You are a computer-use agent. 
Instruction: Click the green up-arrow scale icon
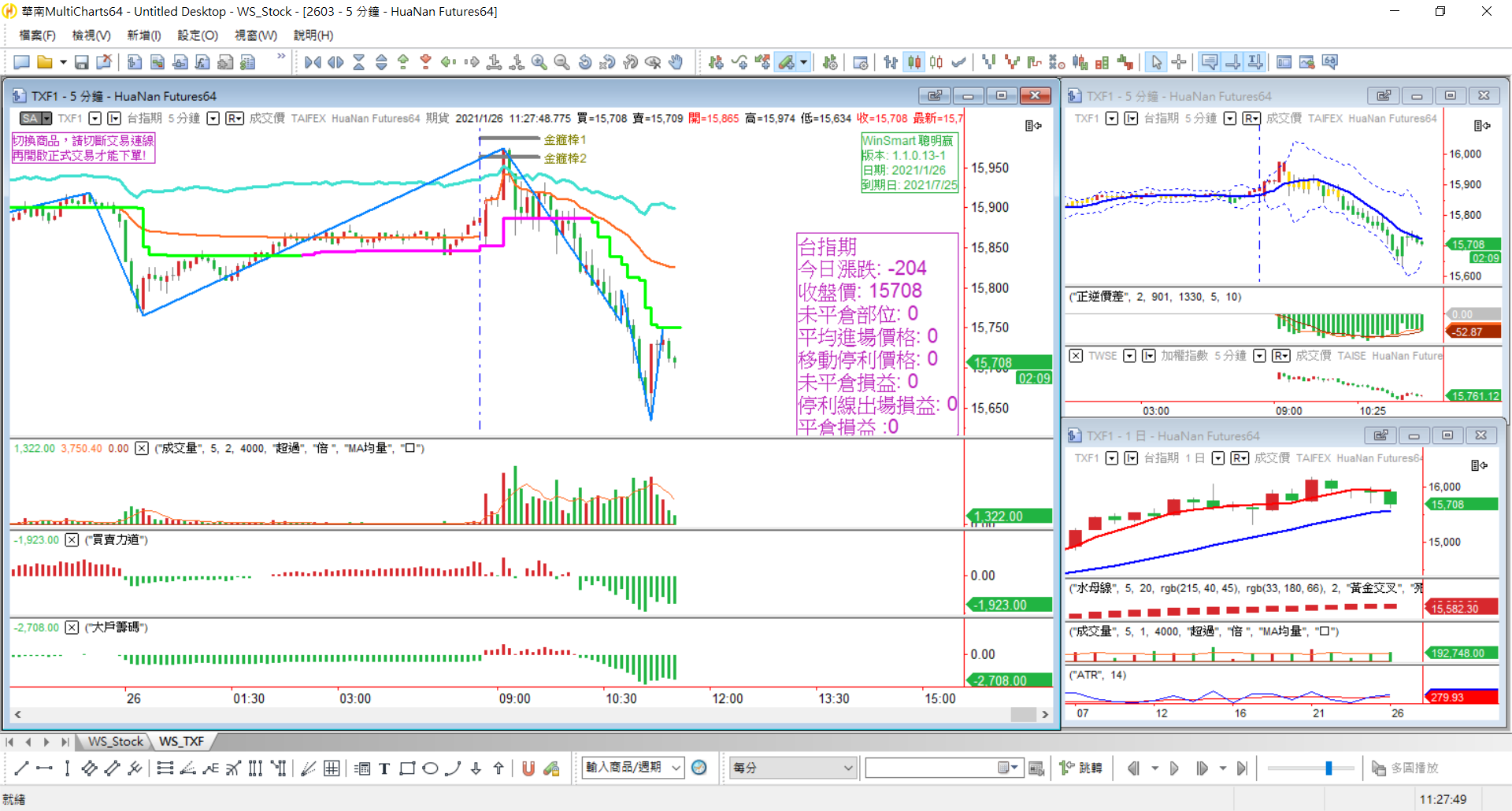[x=403, y=62]
